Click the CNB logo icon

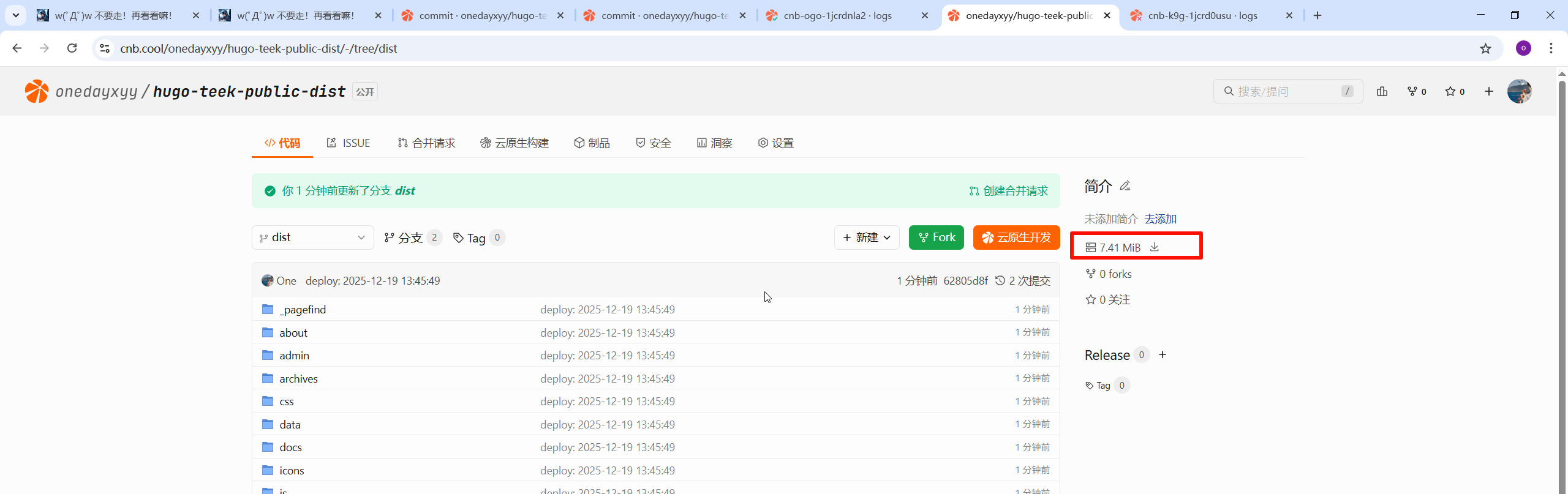pyautogui.click(x=36, y=91)
